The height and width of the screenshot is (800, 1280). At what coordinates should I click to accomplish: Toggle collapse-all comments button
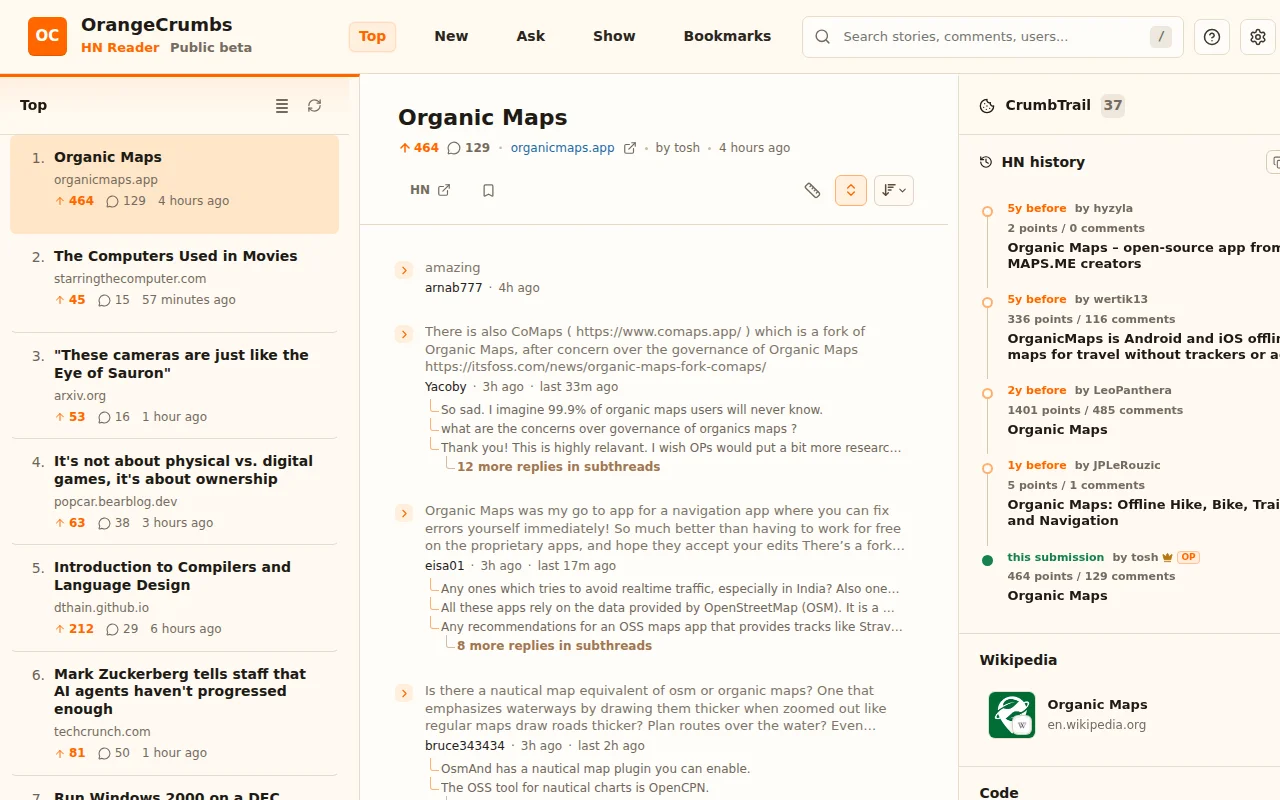[851, 190]
